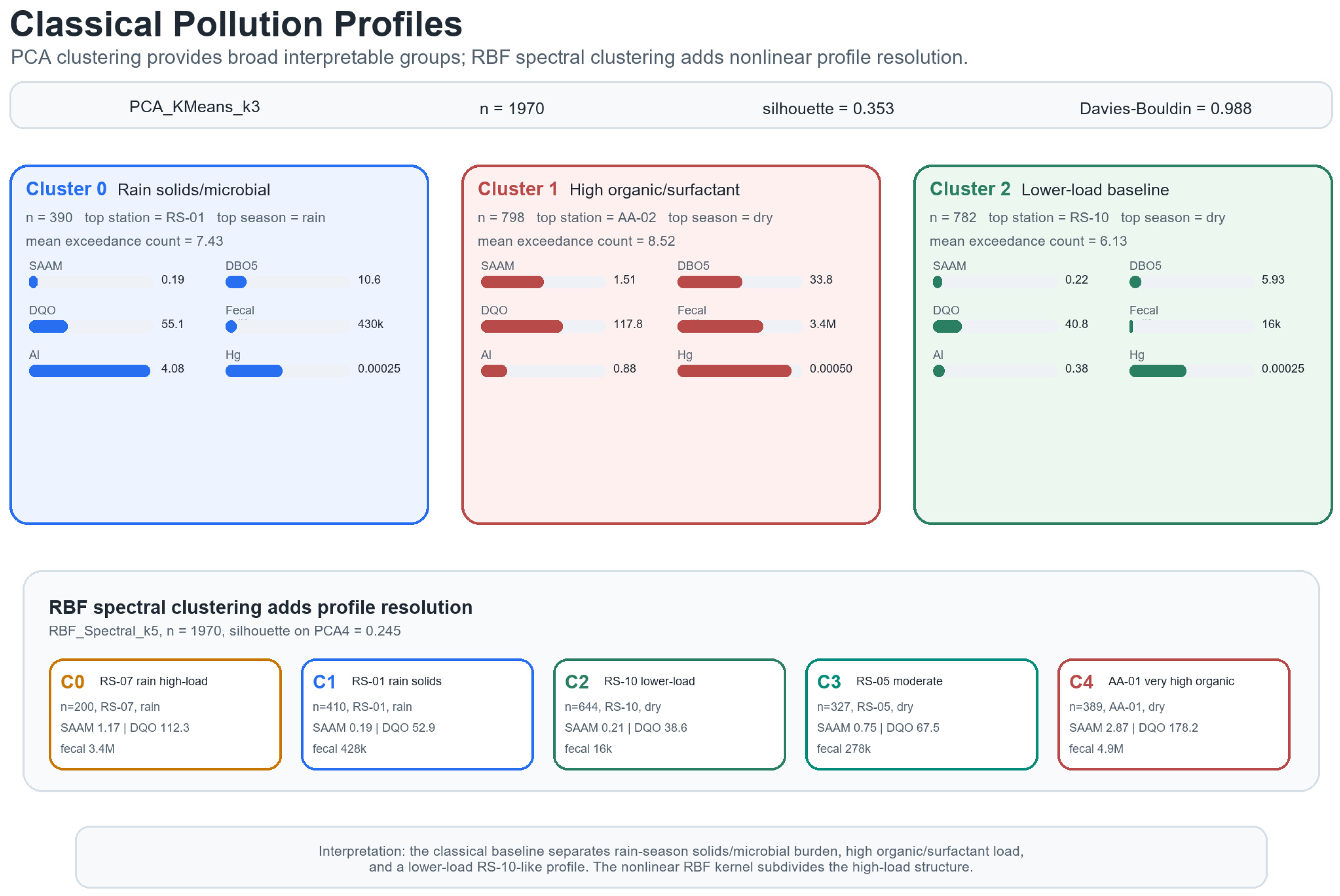The width and height of the screenshot is (1340, 896).
Task: Click the Cluster 2 Fecal value 16k
Action: pos(1271,324)
